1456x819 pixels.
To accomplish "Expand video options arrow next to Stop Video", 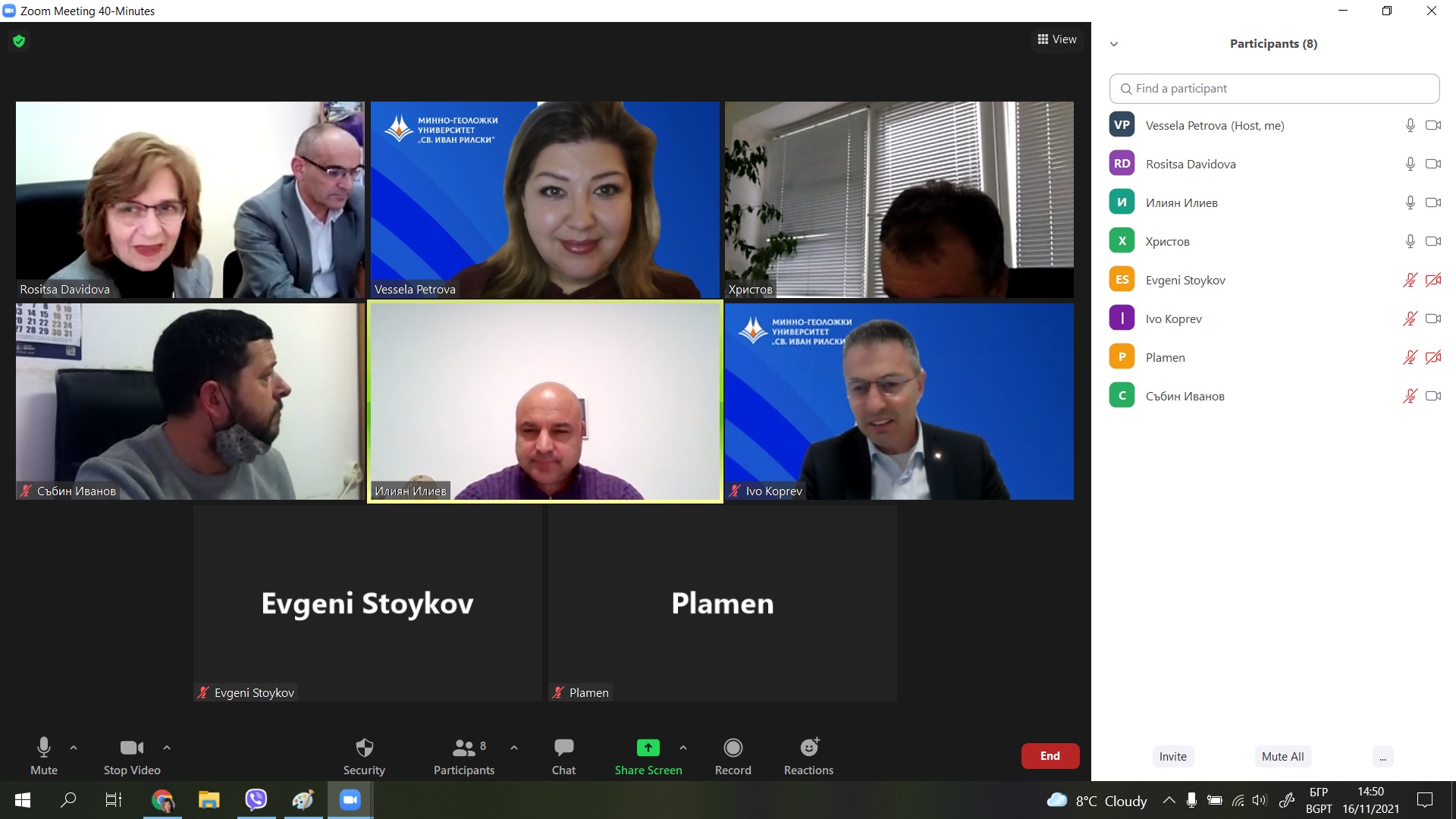I will point(167,748).
